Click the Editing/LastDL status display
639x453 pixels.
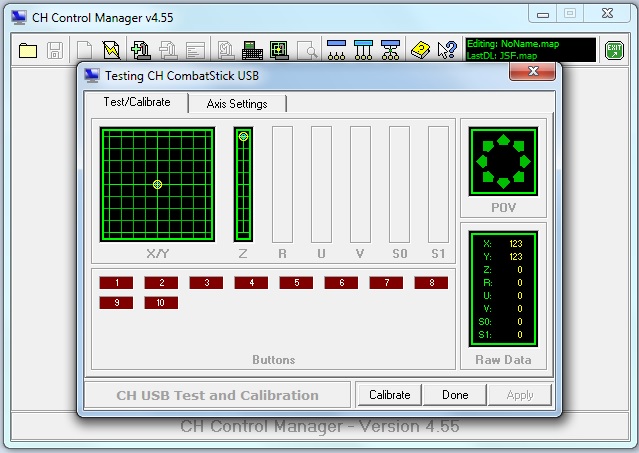531,50
